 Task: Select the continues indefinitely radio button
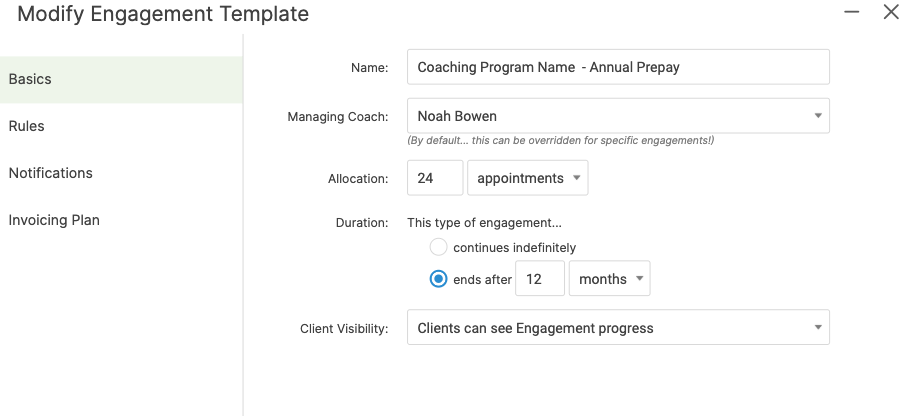[x=438, y=247]
